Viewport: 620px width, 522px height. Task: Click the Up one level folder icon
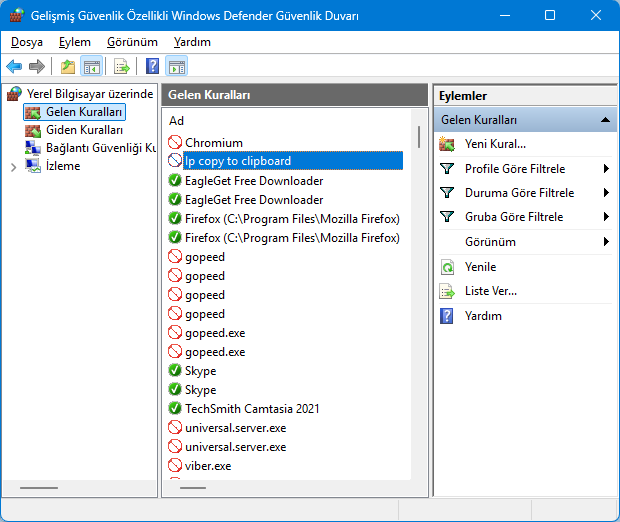tap(68, 66)
